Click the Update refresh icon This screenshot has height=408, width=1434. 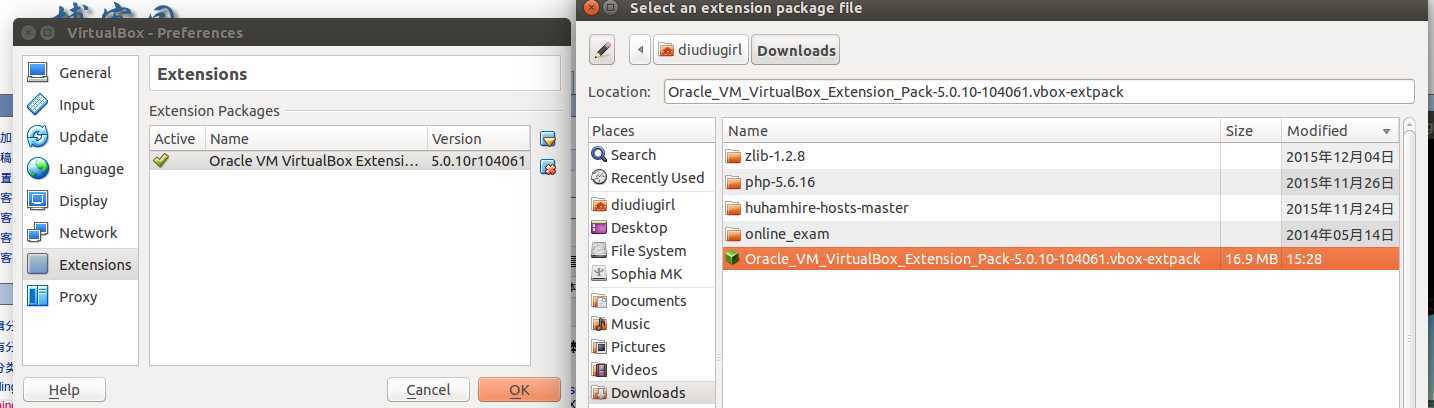(38, 136)
